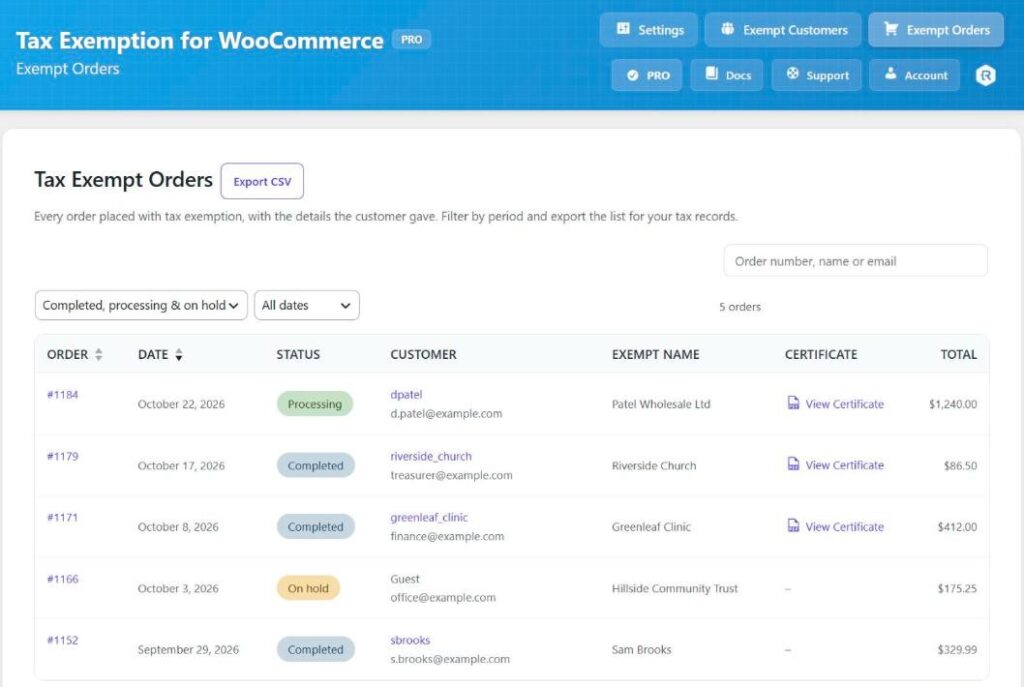Viewport: 1024px width, 687px height.
Task: Click the $329.99 total
Action: (x=957, y=650)
